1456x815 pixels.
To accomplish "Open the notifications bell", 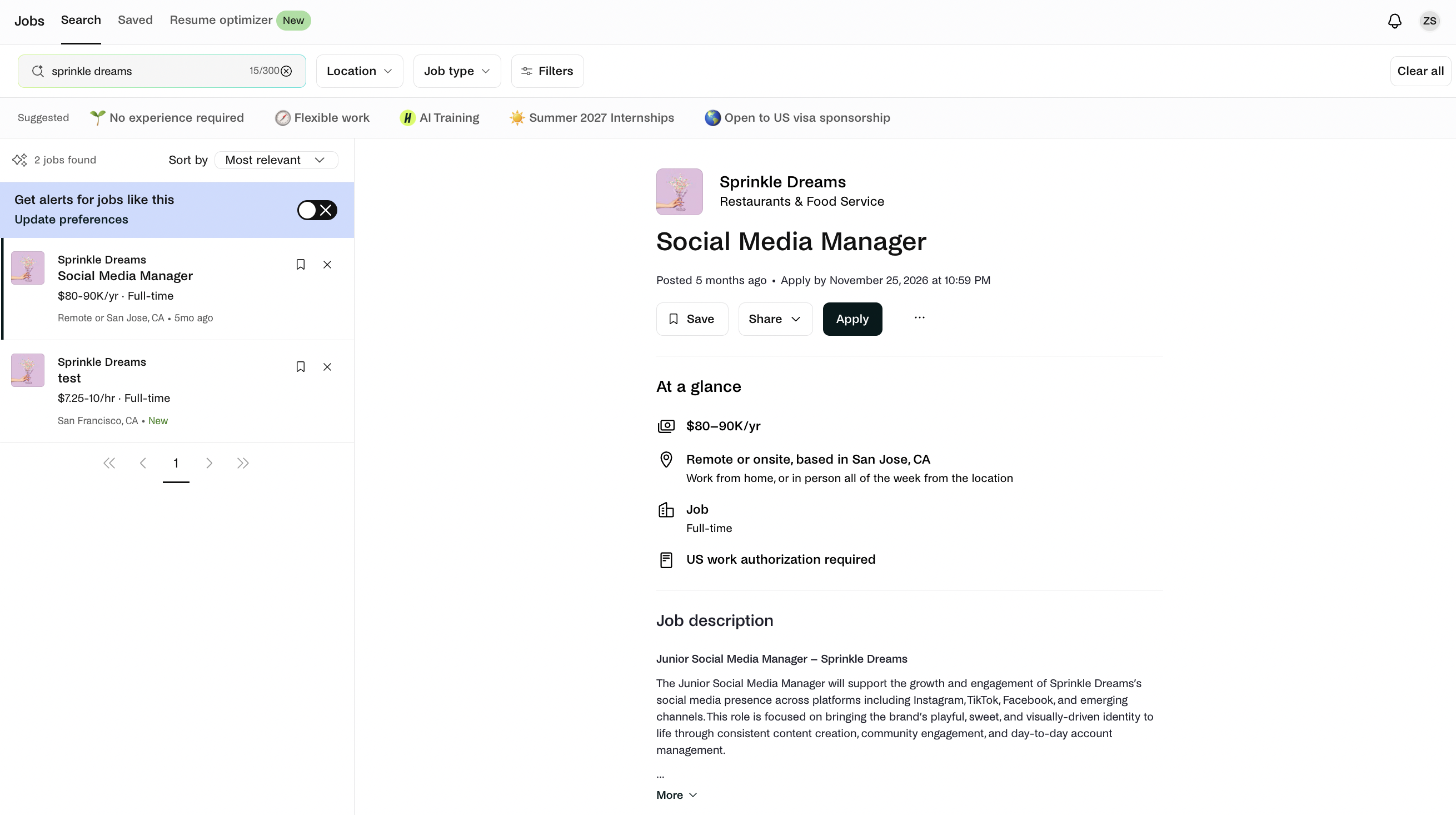I will point(1394,21).
